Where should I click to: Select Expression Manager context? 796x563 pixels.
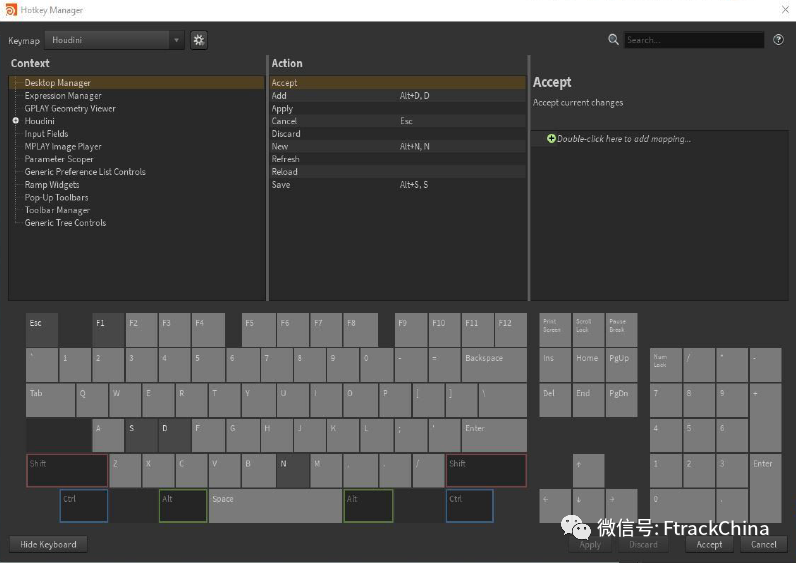[x=63, y=95]
